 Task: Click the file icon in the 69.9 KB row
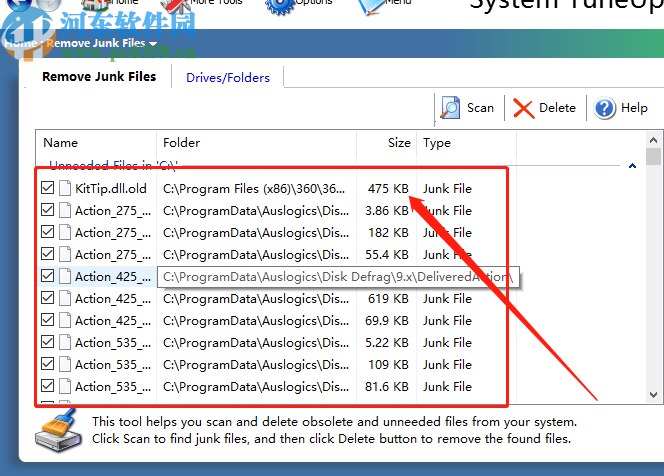[x=65, y=320]
